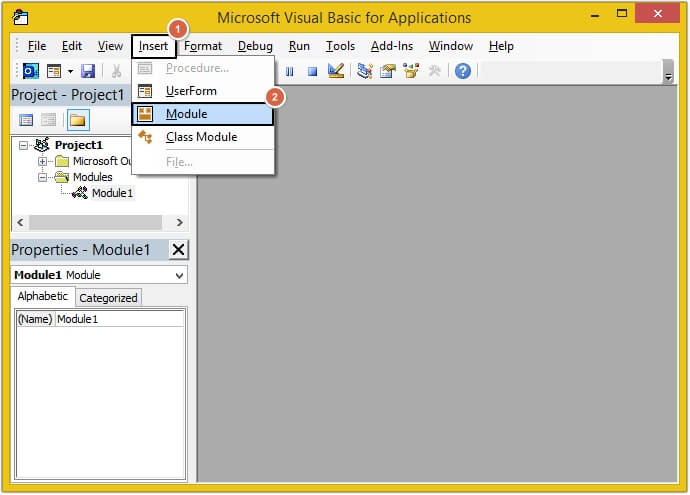690x495 pixels.
Task: Click the Toolbox toolbar icon
Action: (x=434, y=71)
